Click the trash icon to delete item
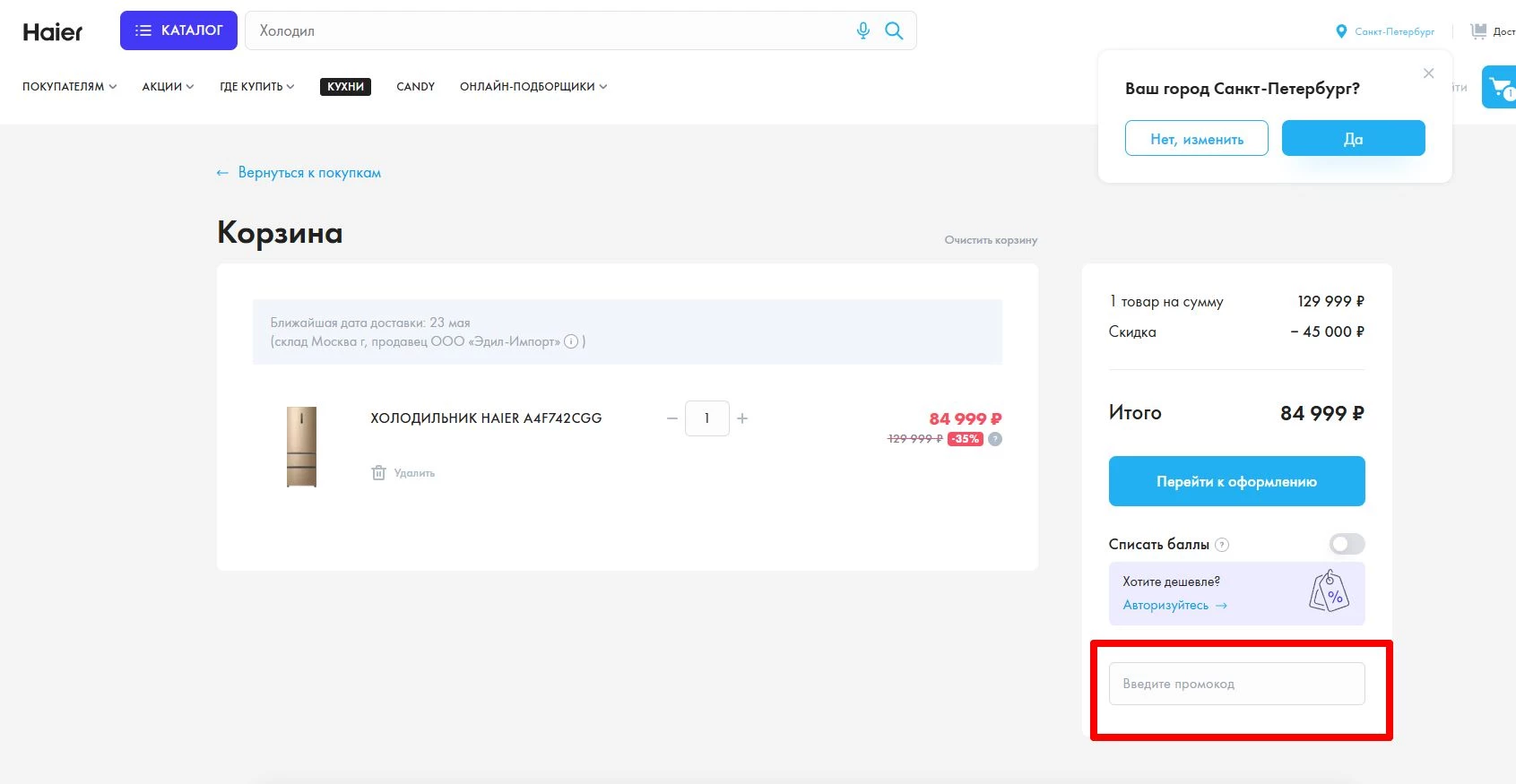Screen dimensions: 1516x784 [x=379, y=472]
